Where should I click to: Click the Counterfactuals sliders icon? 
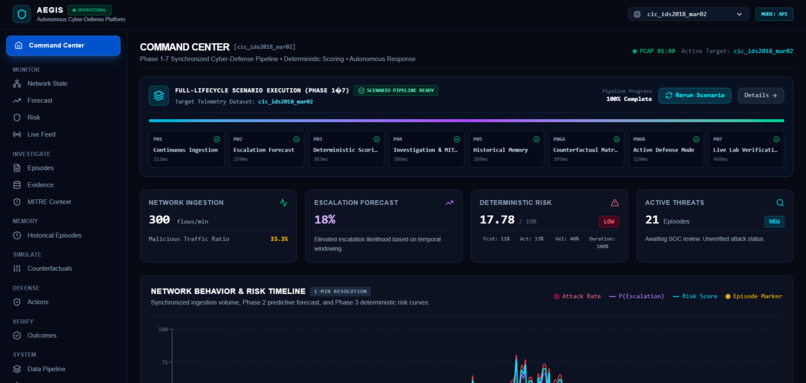click(x=17, y=269)
